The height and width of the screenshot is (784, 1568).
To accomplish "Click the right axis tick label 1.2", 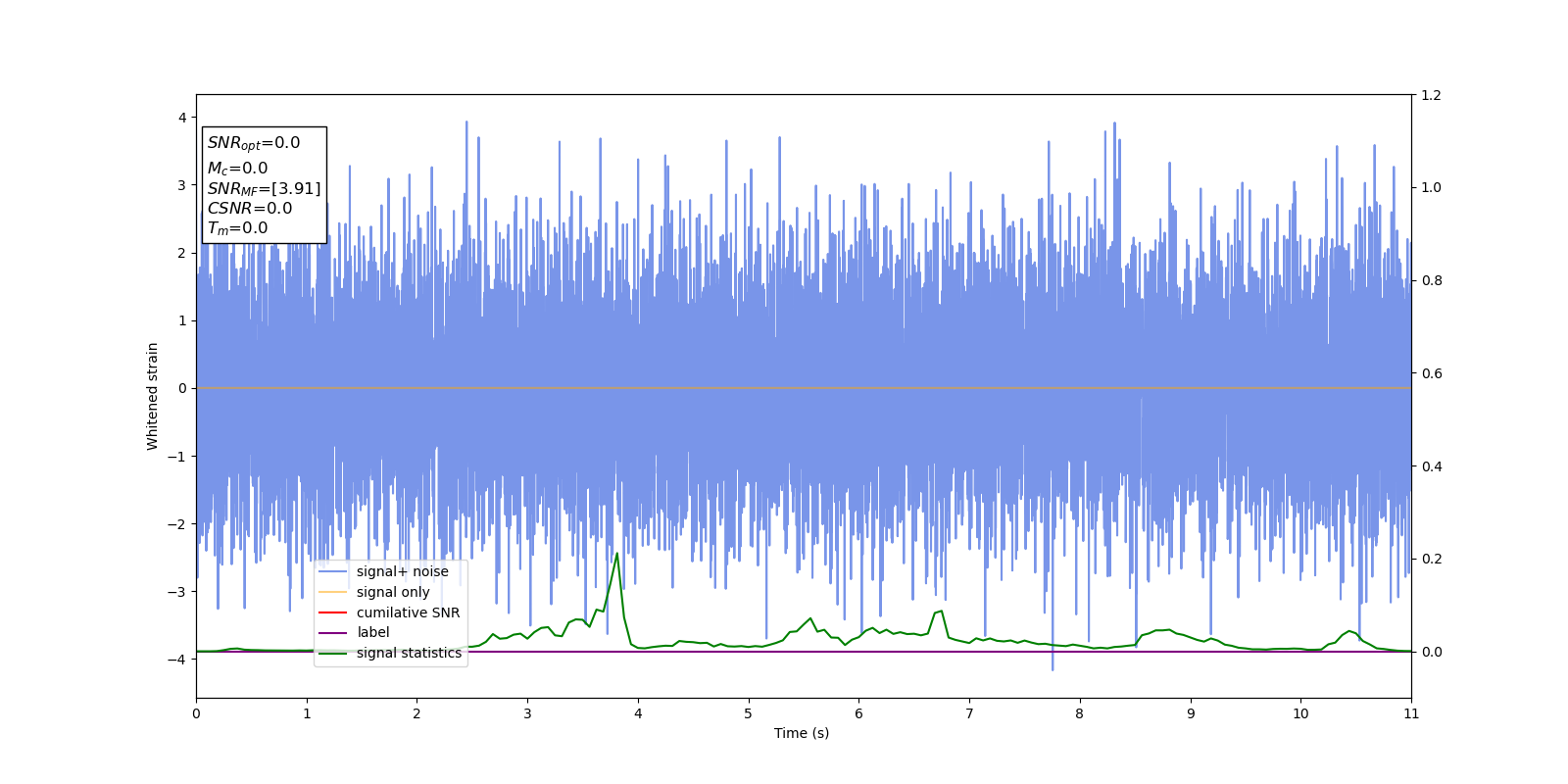I will pos(1432,95).
